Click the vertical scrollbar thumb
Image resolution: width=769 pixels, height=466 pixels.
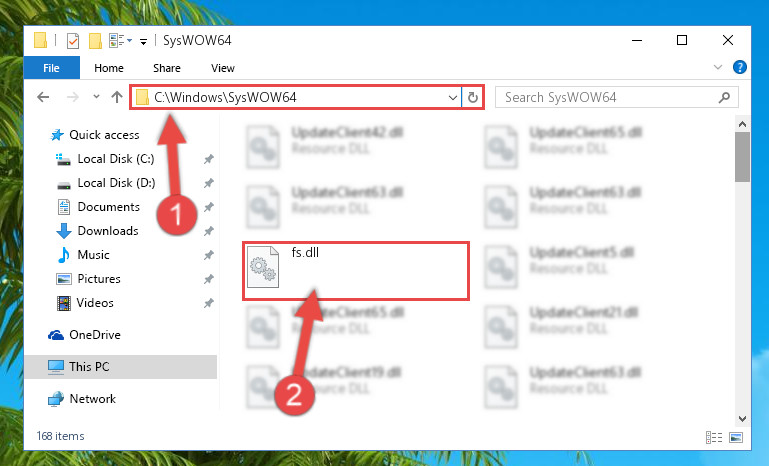tap(742, 157)
